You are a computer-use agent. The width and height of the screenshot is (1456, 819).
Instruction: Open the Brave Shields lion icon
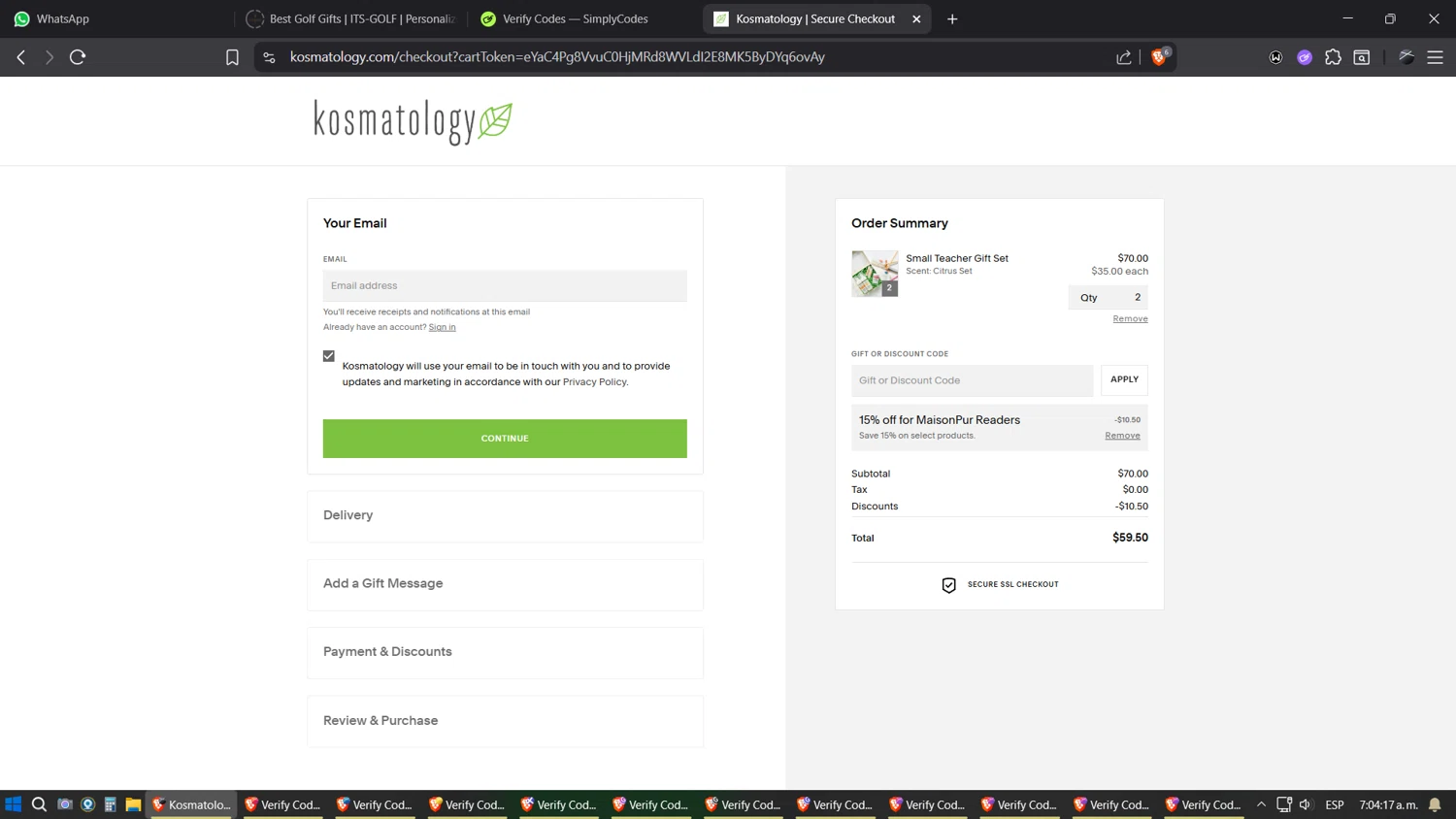(x=1159, y=56)
